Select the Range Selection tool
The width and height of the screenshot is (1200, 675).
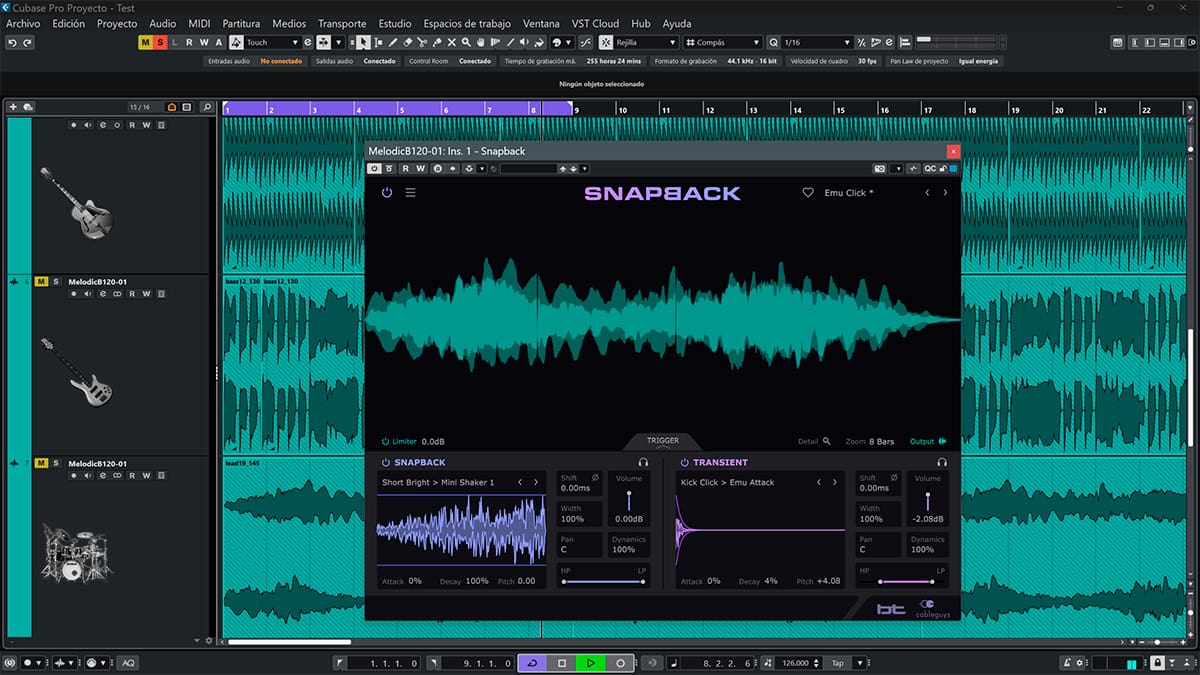point(378,43)
